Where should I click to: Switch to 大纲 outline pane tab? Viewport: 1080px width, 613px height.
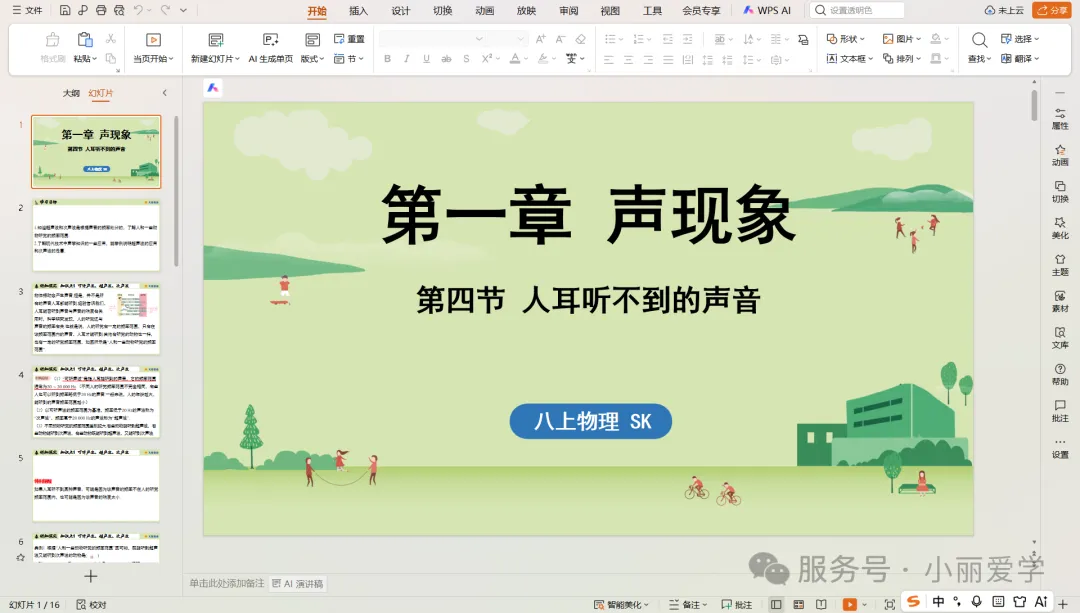(71, 93)
